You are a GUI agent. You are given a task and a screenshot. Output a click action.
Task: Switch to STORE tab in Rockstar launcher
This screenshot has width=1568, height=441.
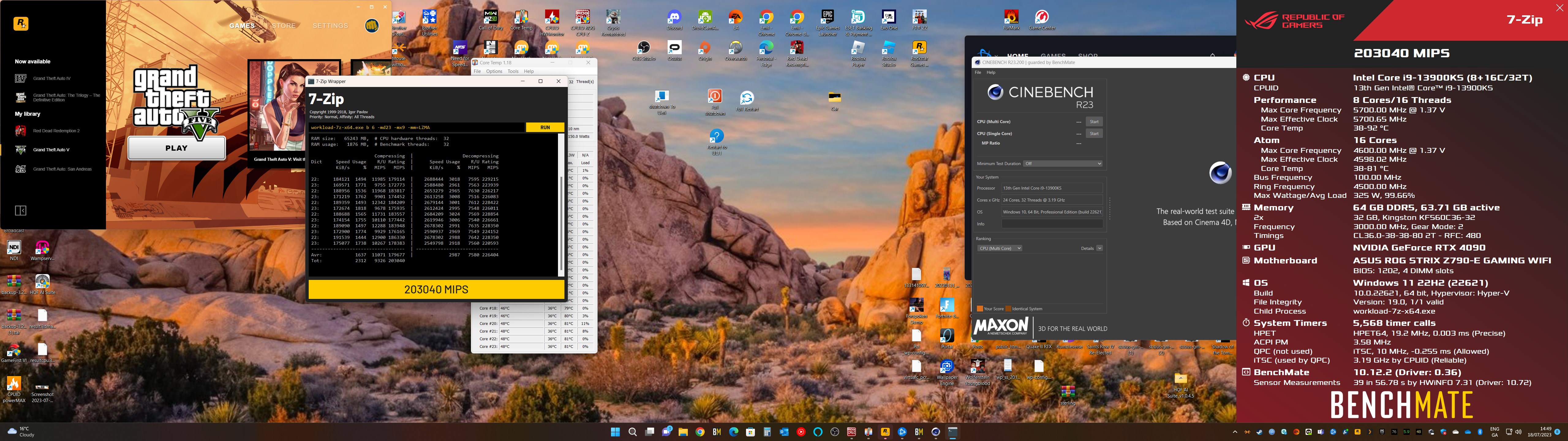click(284, 26)
